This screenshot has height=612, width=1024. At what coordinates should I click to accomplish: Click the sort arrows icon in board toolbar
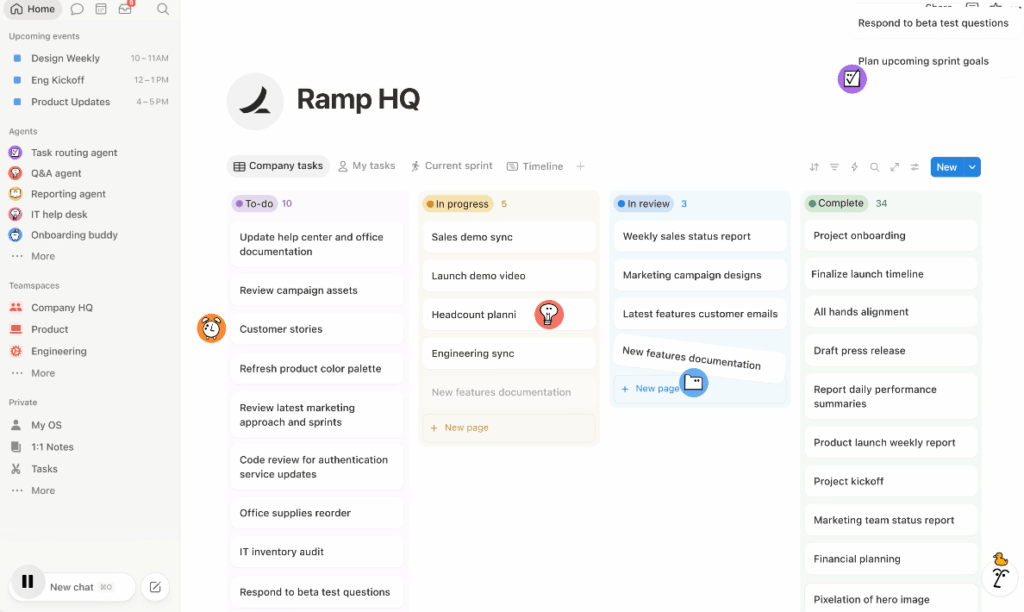tap(814, 167)
